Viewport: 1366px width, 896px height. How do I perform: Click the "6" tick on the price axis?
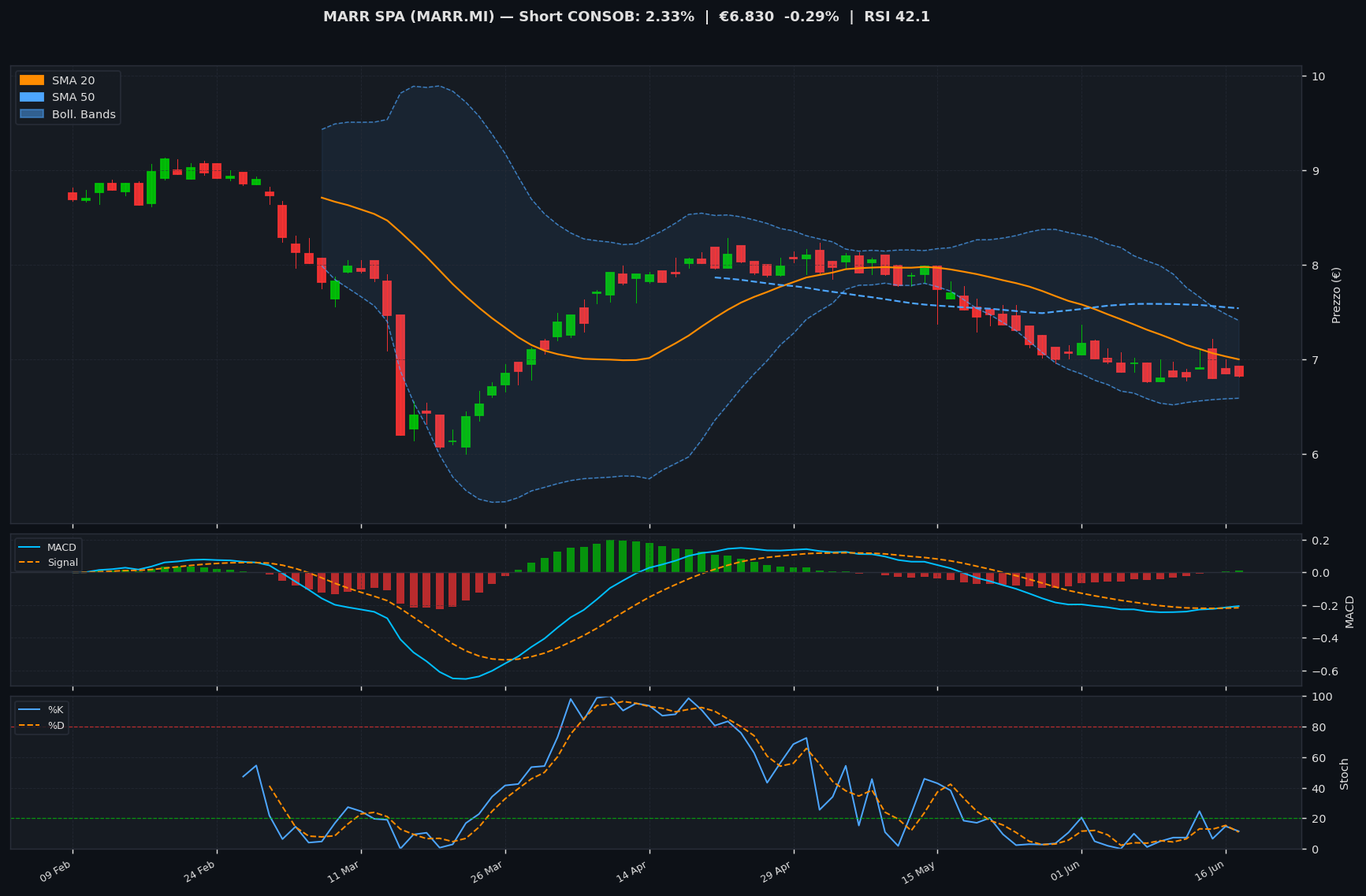[x=1315, y=455]
